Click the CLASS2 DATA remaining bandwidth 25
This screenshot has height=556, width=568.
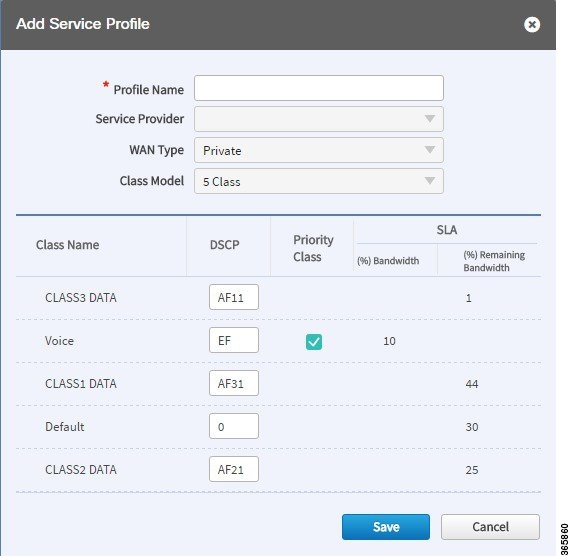(x=472, y=470)
